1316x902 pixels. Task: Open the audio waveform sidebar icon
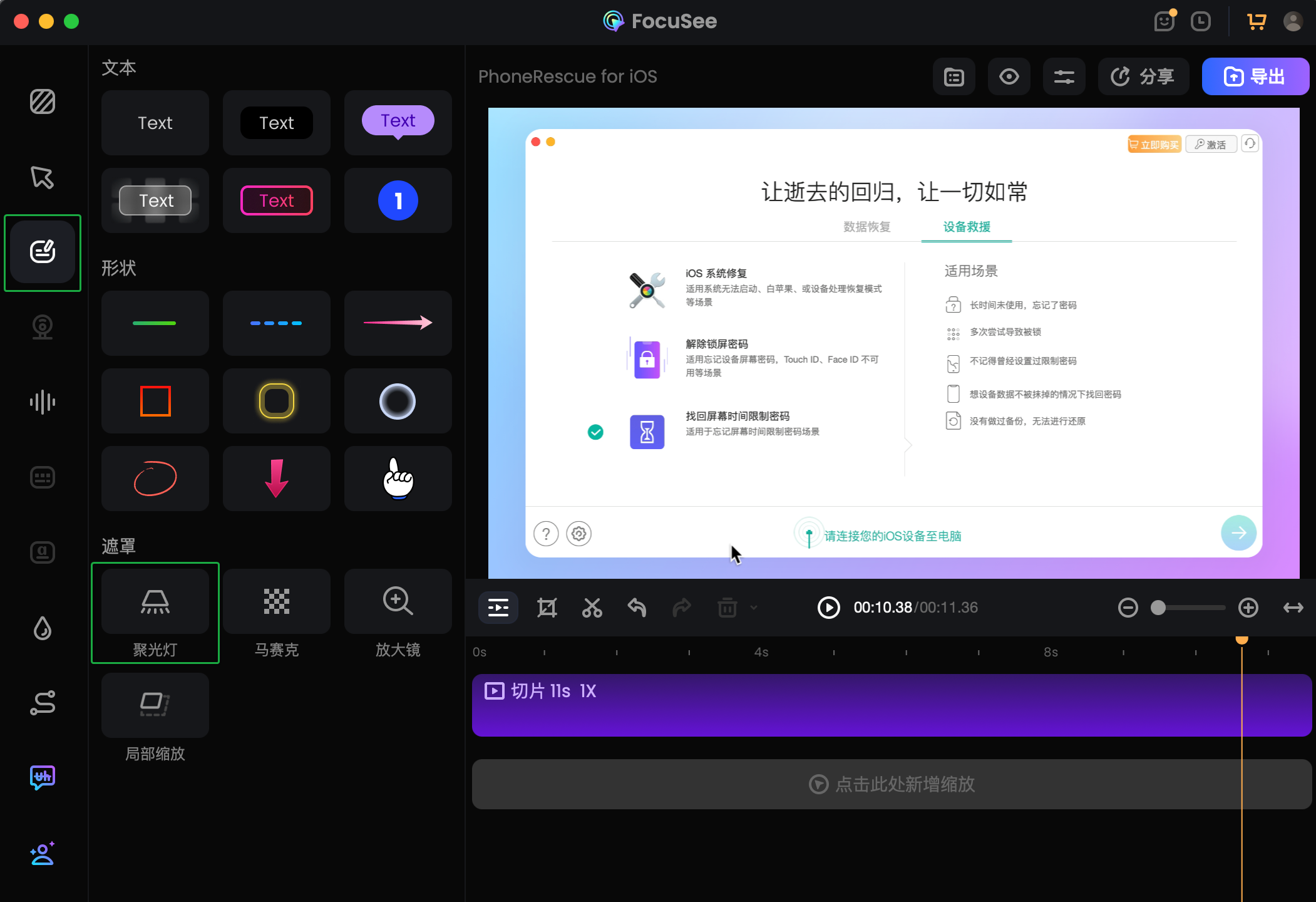[43, 402]
